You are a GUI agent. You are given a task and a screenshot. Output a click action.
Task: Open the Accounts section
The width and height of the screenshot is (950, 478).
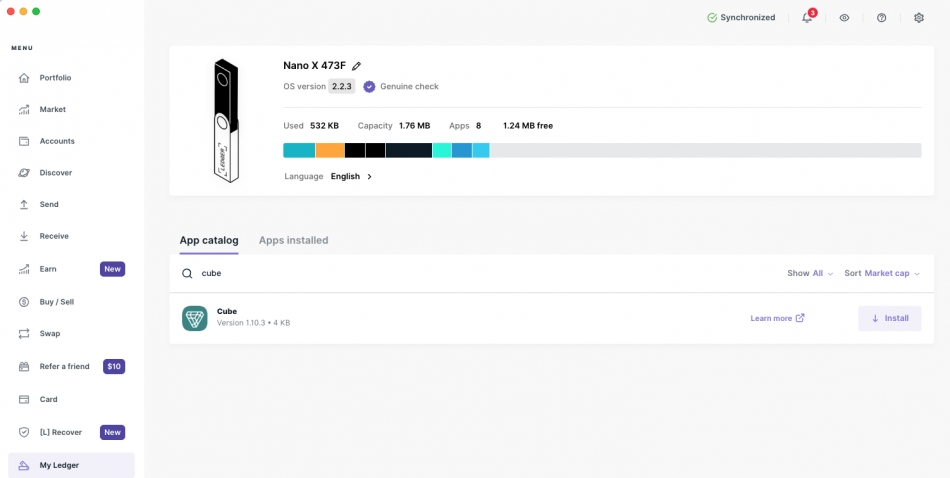[71, 141]
